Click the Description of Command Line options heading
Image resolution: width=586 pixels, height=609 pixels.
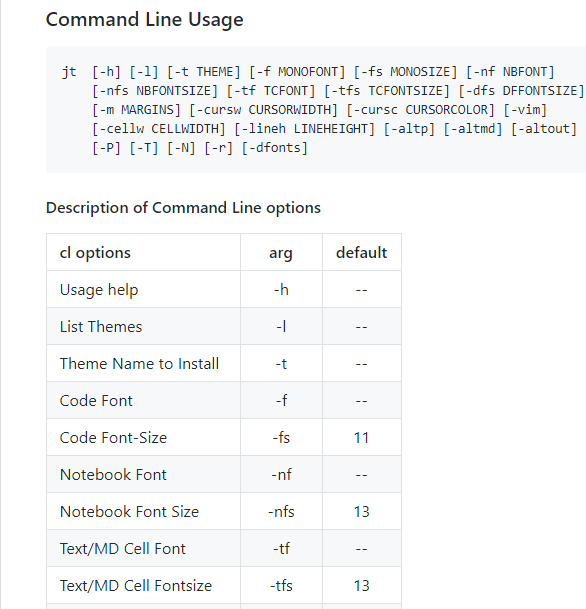(183, 208)
